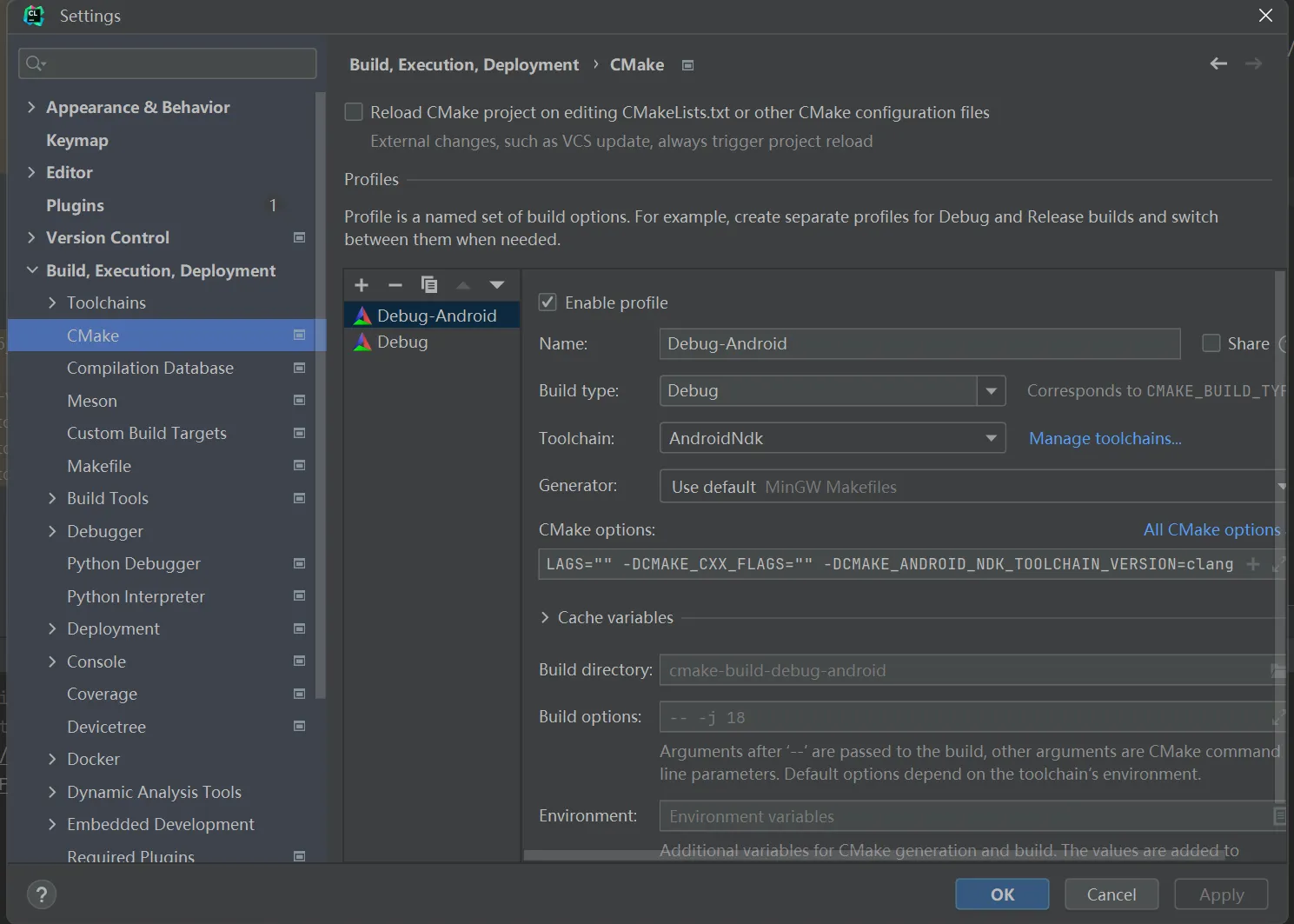The width and height of the screenshot is (1294, 924).
Task: Expand the Cache variables section
Action: click(545, 617)
